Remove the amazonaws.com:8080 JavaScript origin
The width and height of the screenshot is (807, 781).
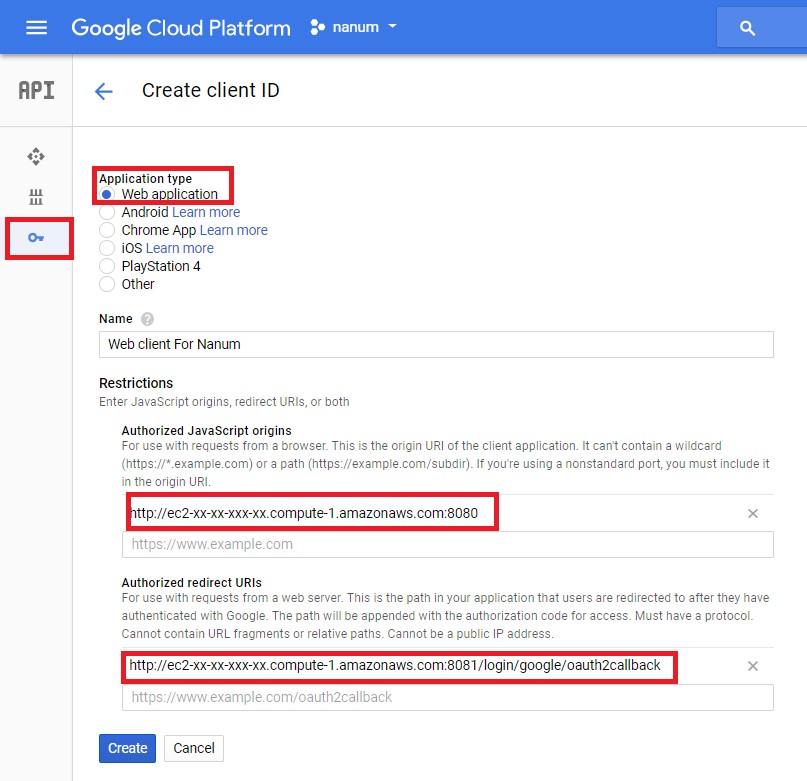[752, 513]
